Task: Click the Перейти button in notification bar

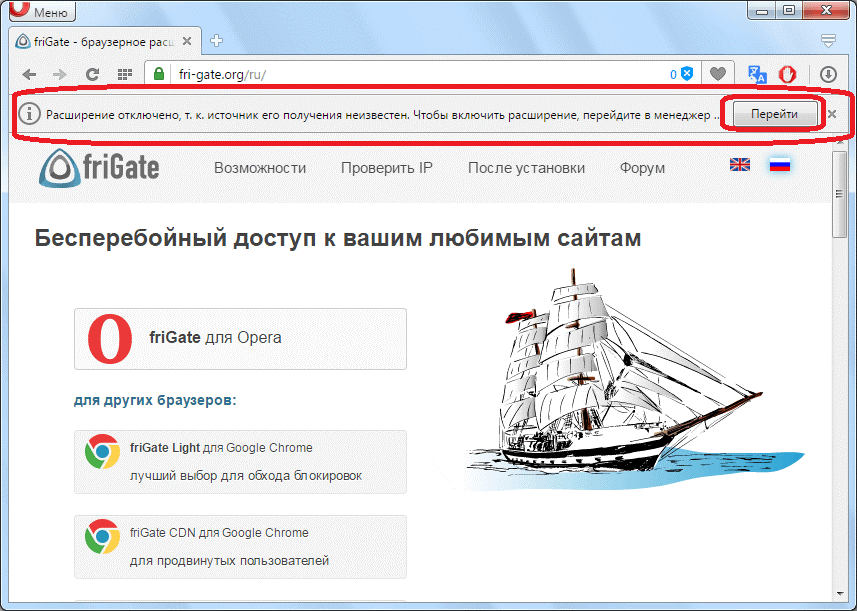Action: (x=774, y=114)
